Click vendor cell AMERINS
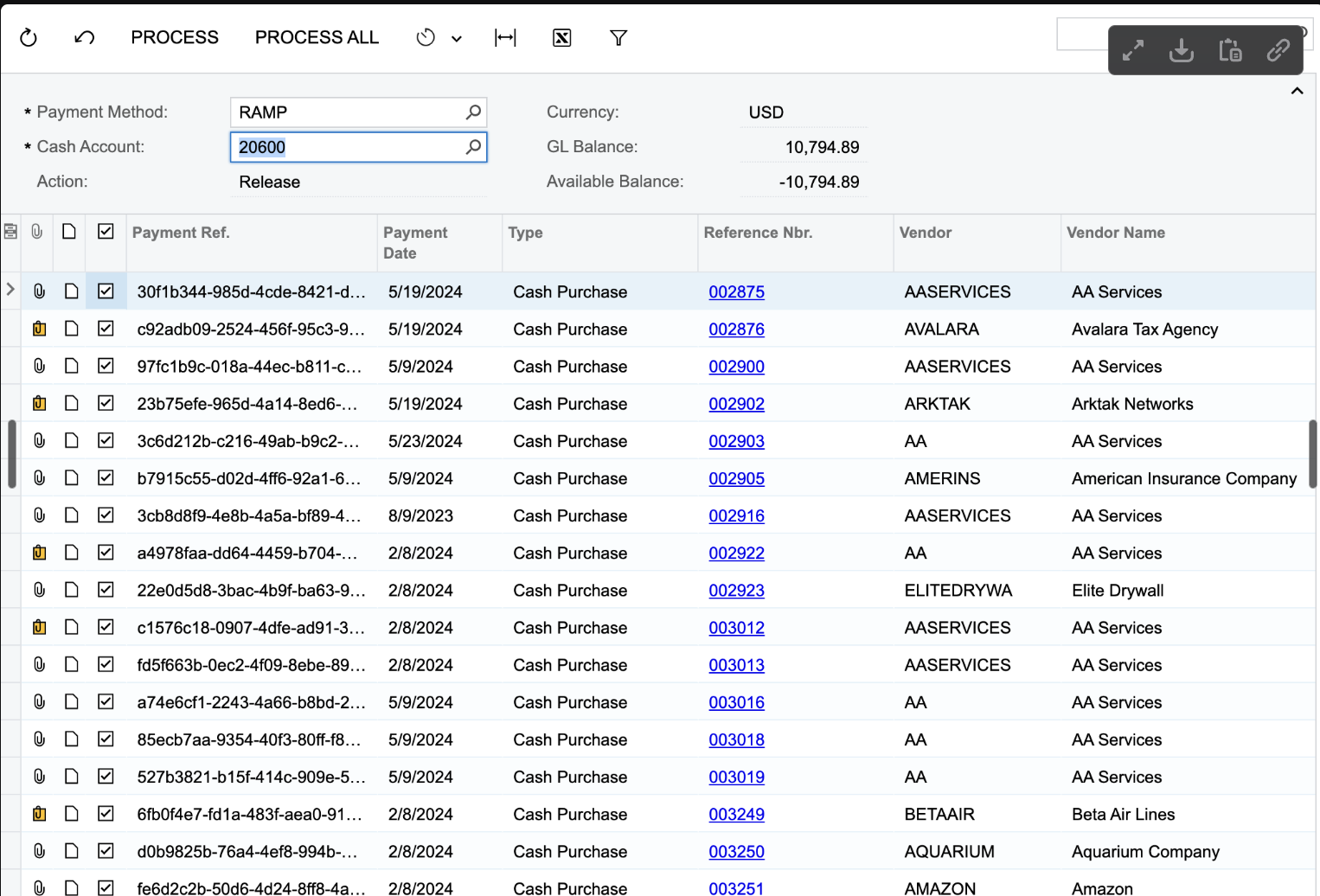The width and height of the screenshot is (1320, 896). 942,478
